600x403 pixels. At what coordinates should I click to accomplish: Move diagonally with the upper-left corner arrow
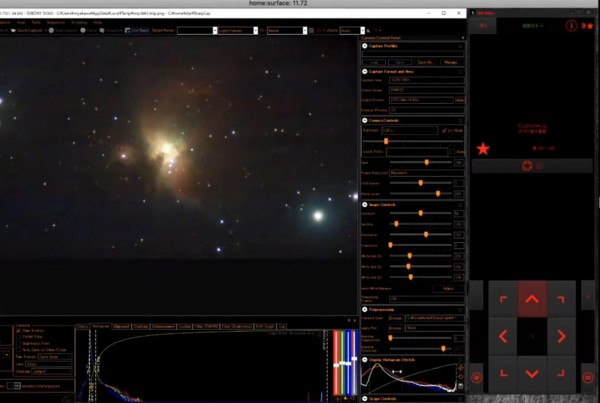pyautogui.click(x=503, y=299)
